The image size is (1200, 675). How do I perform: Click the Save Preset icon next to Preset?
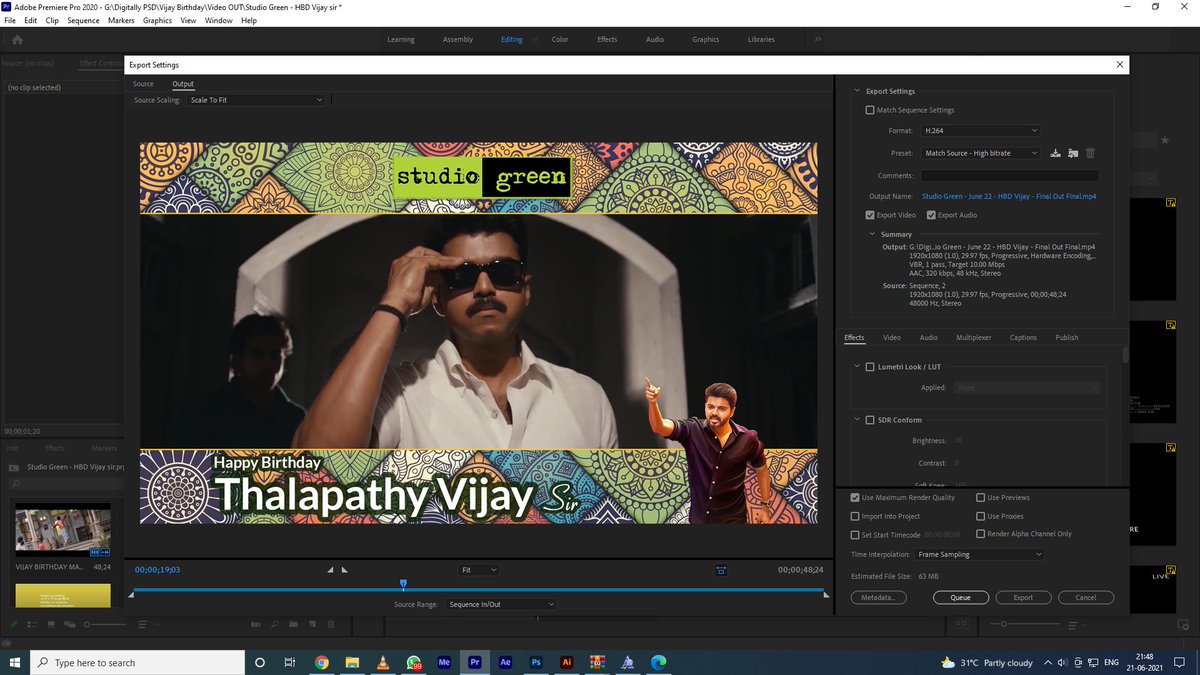tap(1055, 153)
